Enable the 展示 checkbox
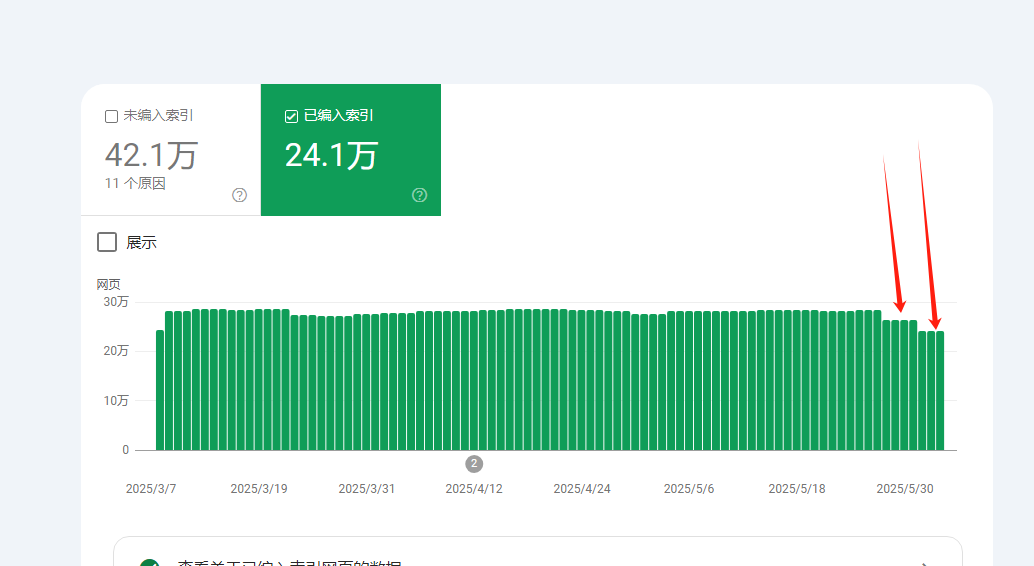This screenshot has width=1034, height=566. pyautogui.click(x=107, y=242)
